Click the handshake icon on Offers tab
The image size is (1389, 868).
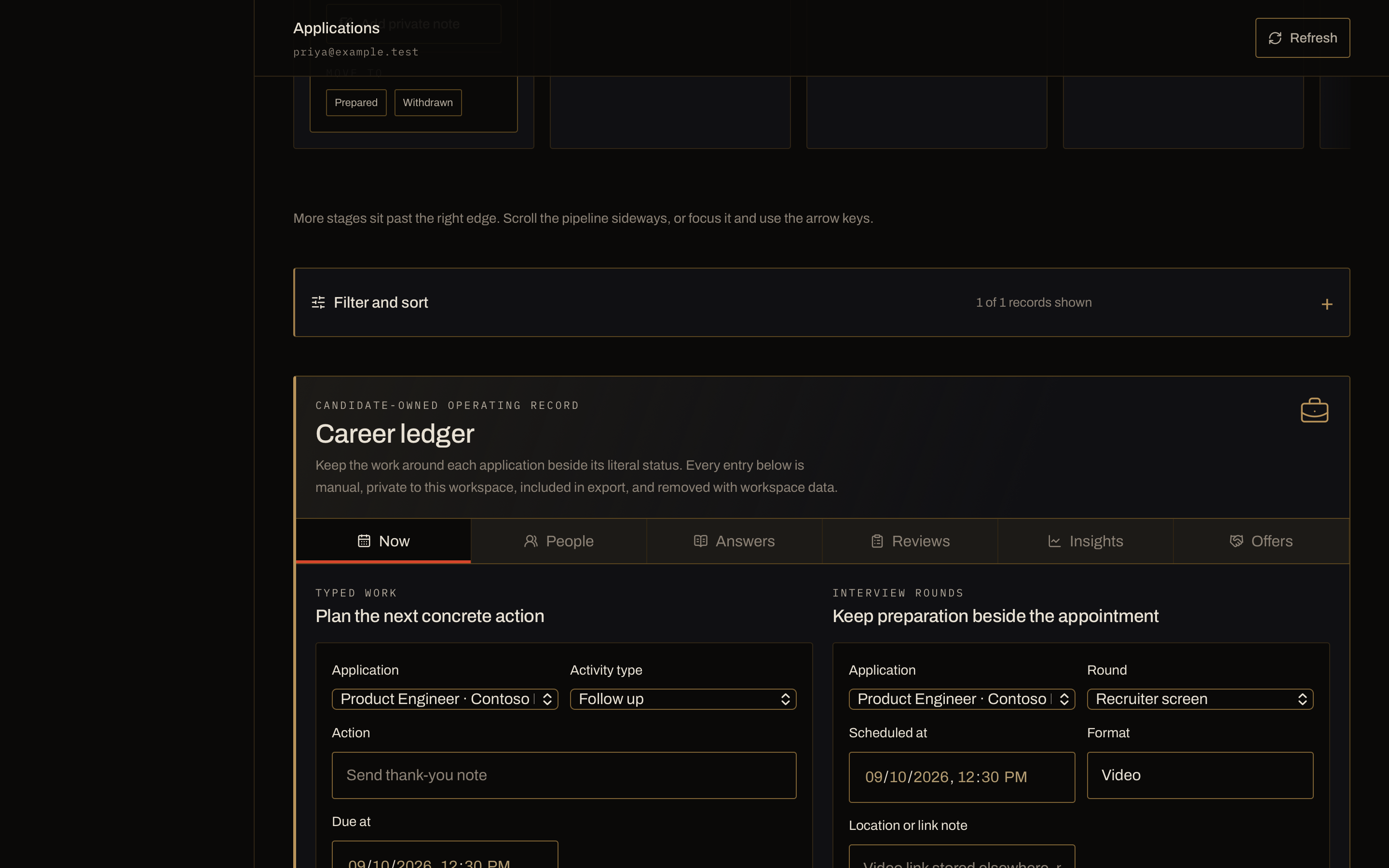tap(1236, 541)
